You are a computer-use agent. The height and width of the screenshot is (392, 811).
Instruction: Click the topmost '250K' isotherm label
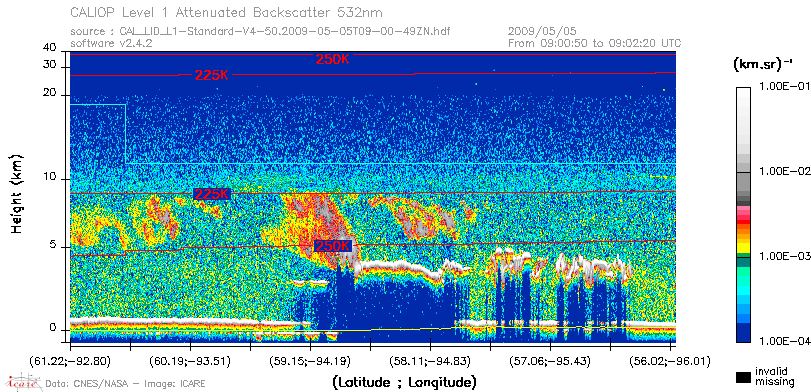[x=333, y=59]
